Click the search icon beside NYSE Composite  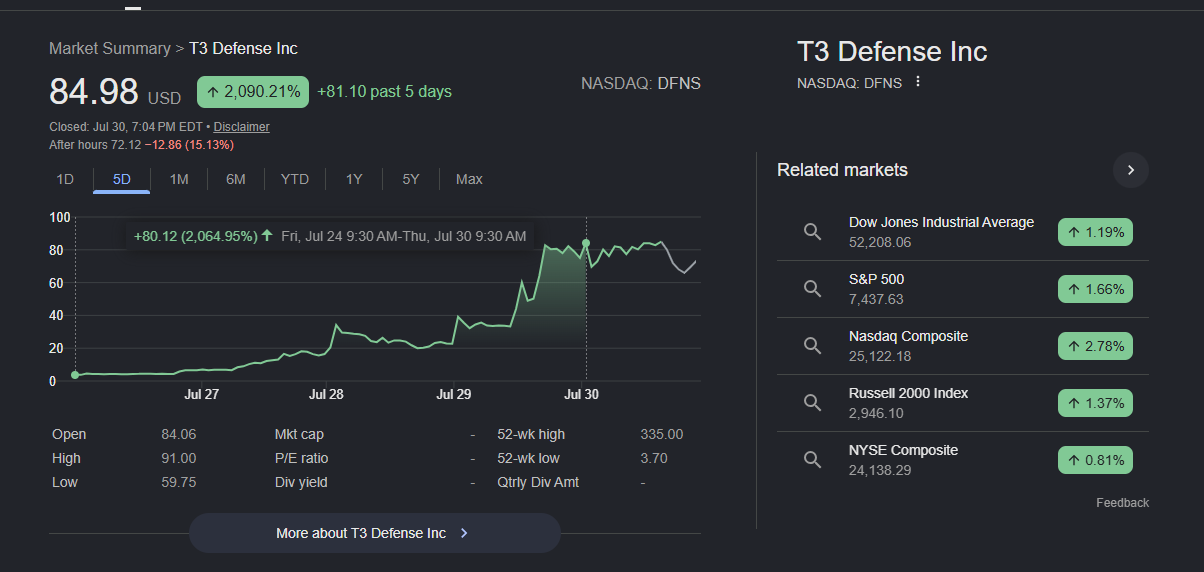point(813,460)
